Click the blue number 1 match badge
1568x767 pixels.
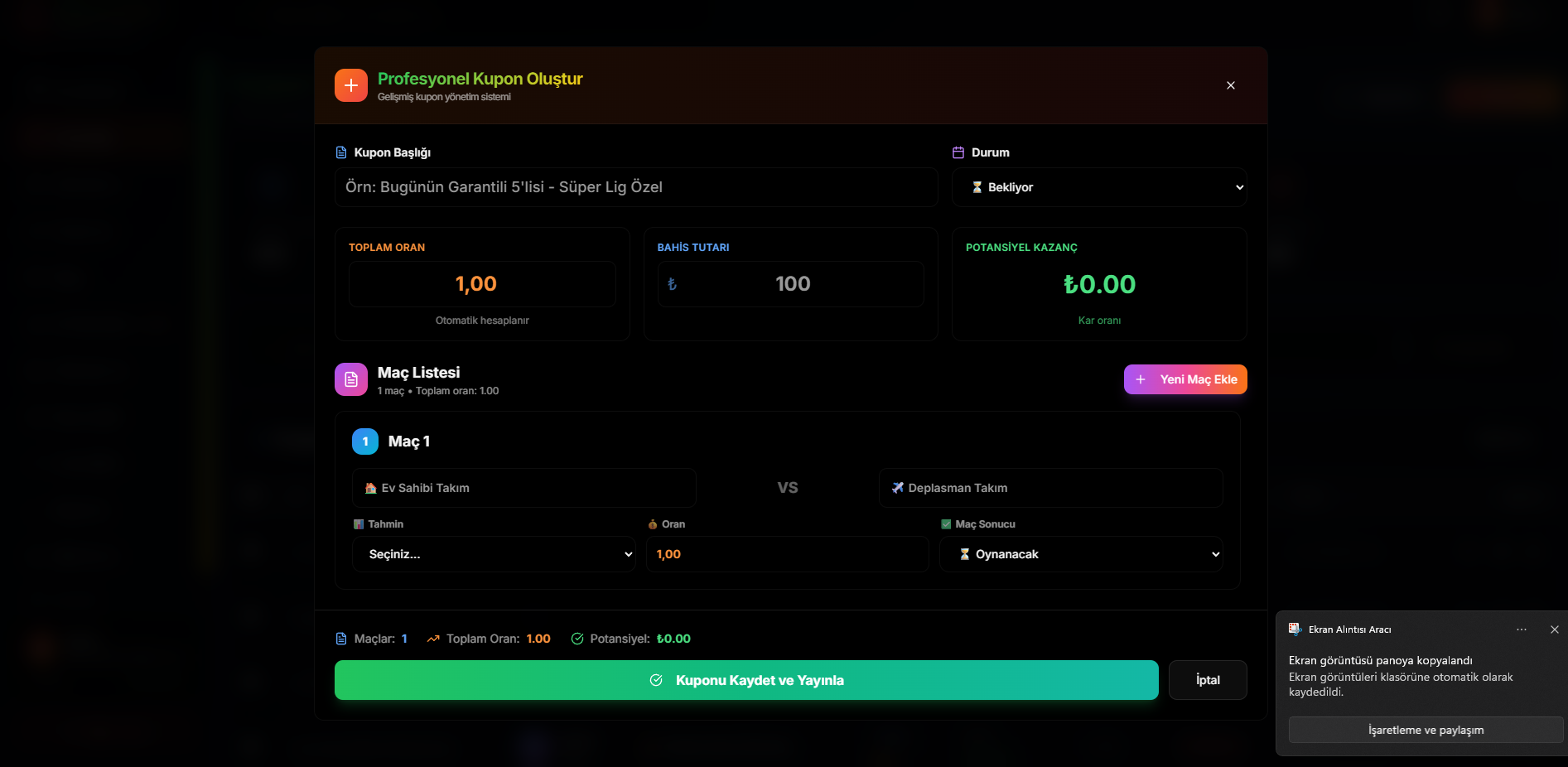click(364, 441)
